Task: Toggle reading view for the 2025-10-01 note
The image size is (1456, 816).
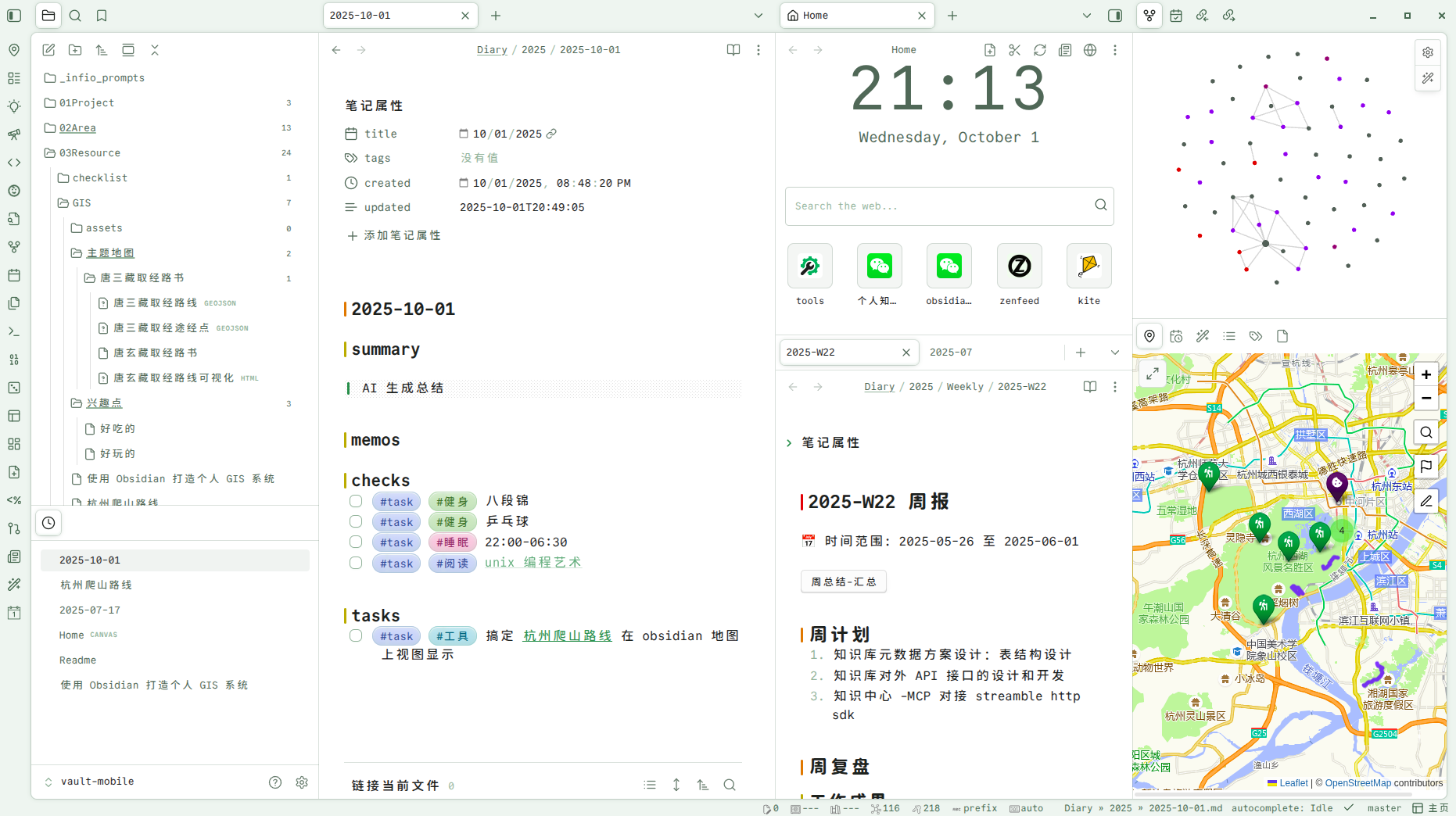Action: [x=733, y=50]
